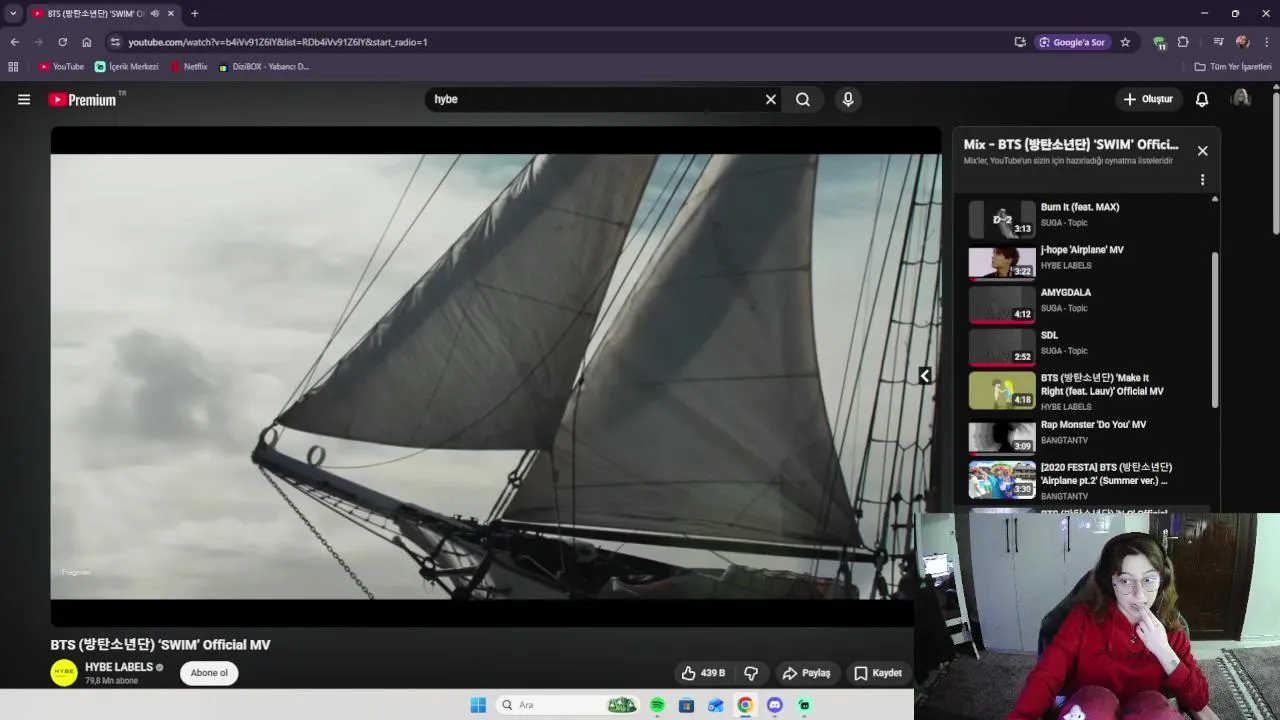Start voice search with the microphone
1280x720 pixels.
[848, 99]
